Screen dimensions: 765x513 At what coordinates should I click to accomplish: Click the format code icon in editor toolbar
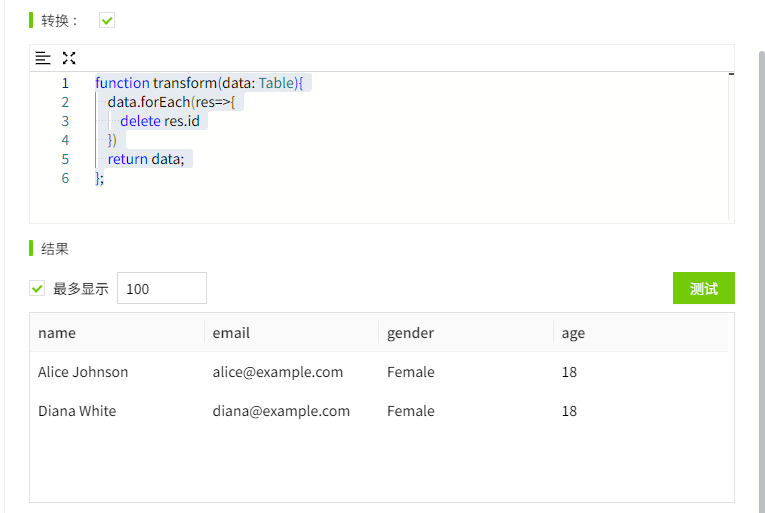[x=42, y=58]
